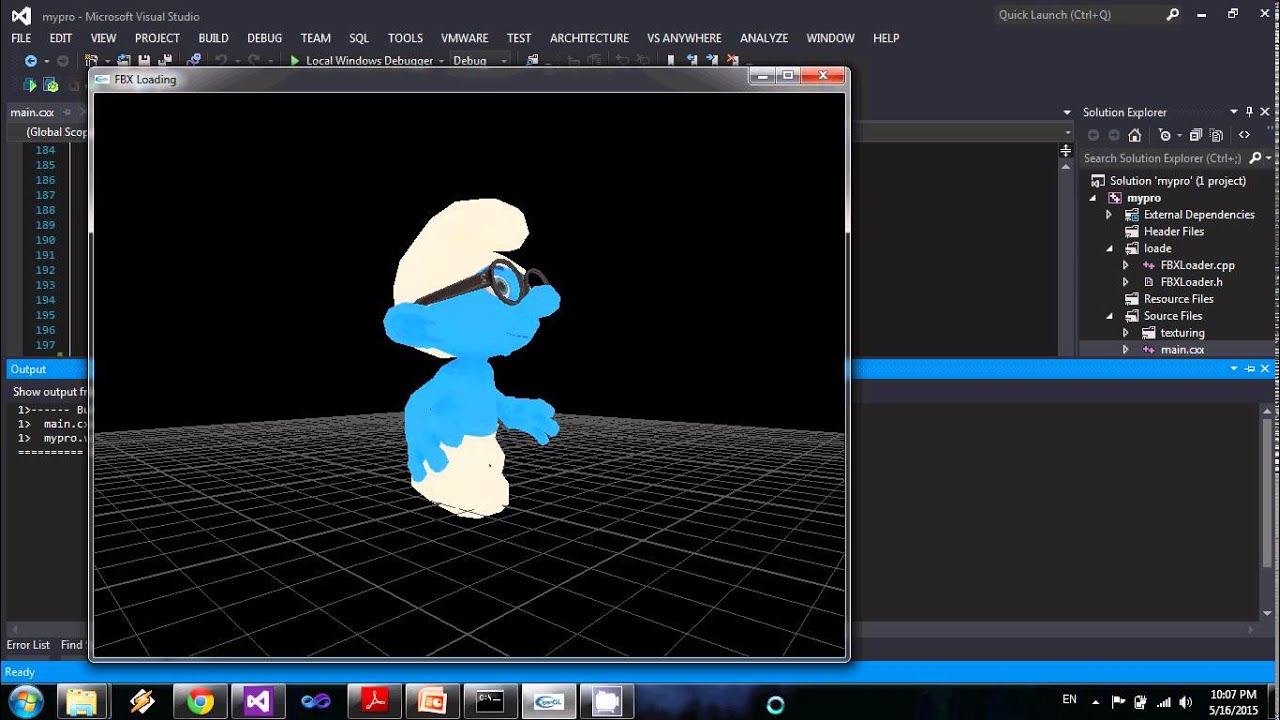Maximize the FBX Loading window
The height and width of the screenshot is (720, 1280).
[x=788, y=76]
